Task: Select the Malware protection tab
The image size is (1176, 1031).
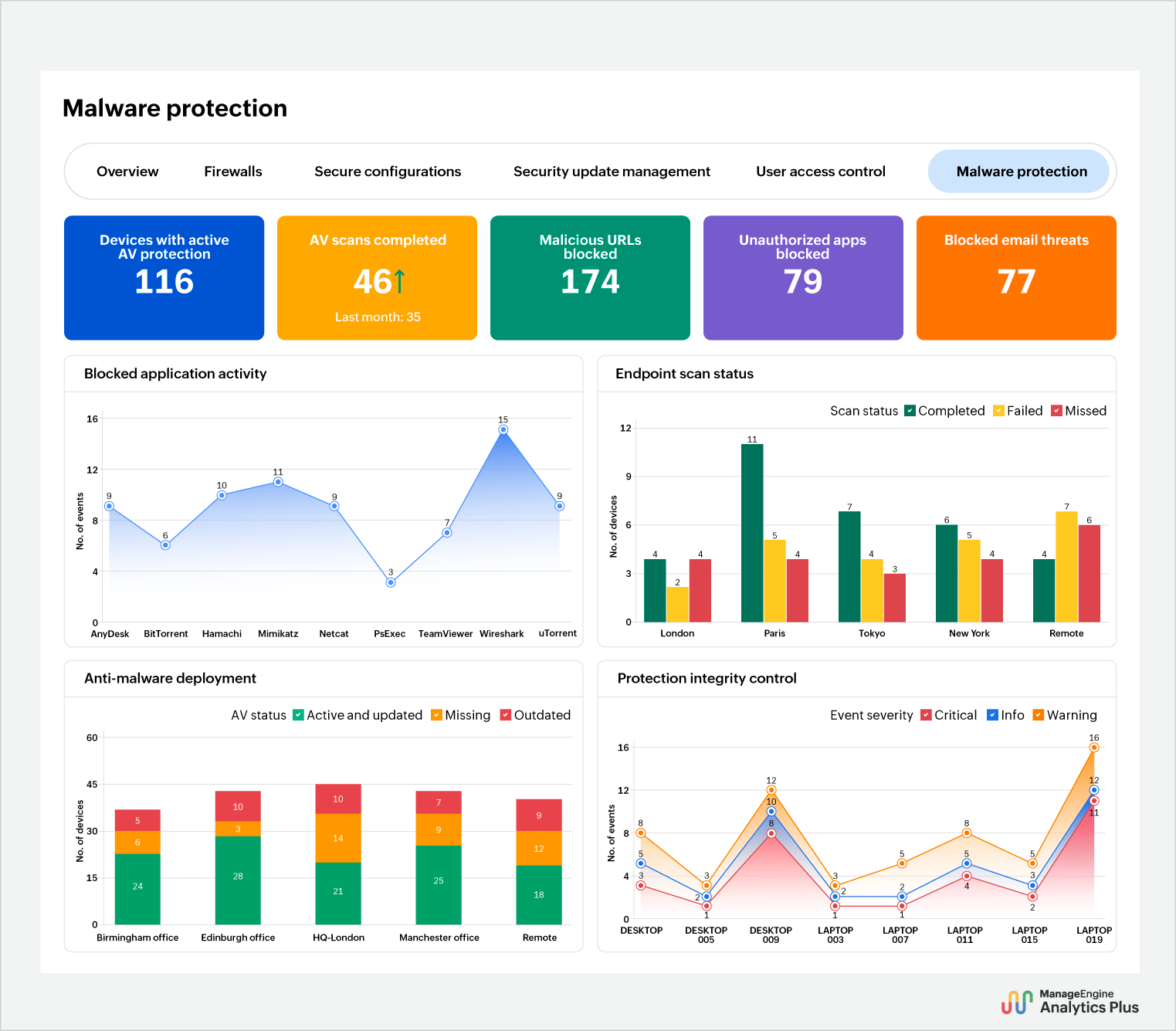Action: pyautogui.click(x=1018, y=171)
